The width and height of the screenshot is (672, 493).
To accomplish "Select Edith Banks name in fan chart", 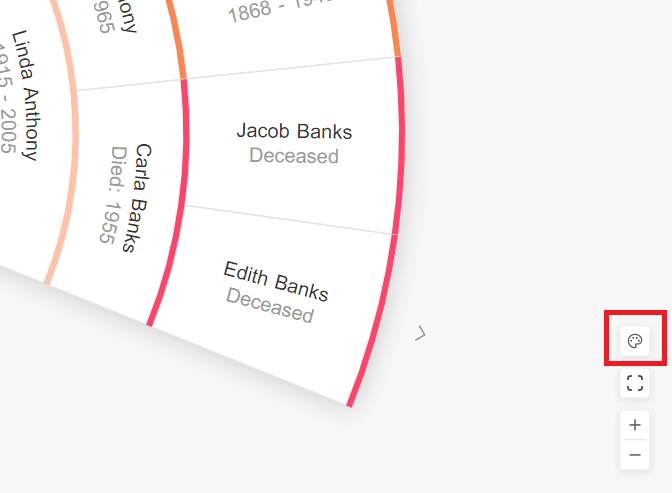I will [x=276, y=281].
